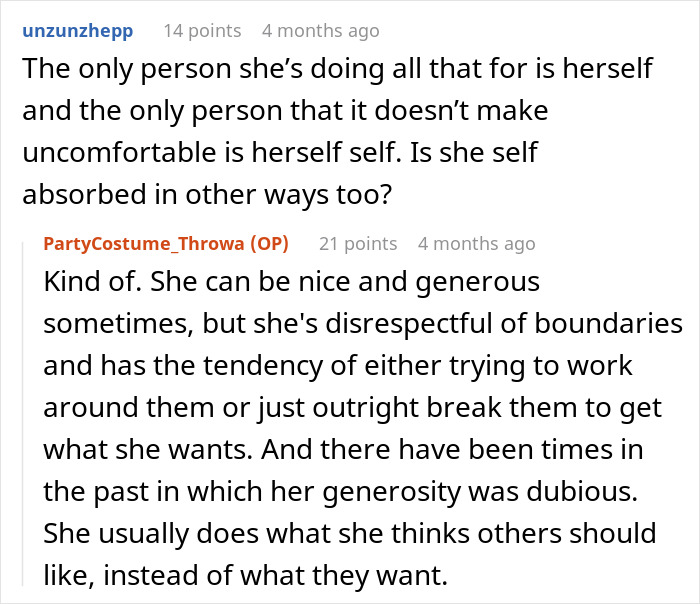Click the line 'uncomfortable is herself self. Is she self'

280,153
